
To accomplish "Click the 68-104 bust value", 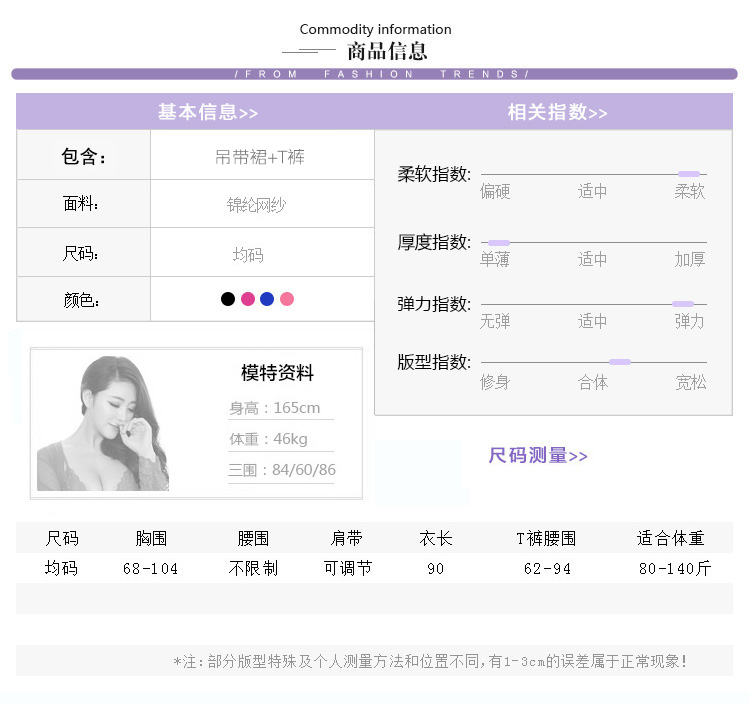I will (150, 569).
